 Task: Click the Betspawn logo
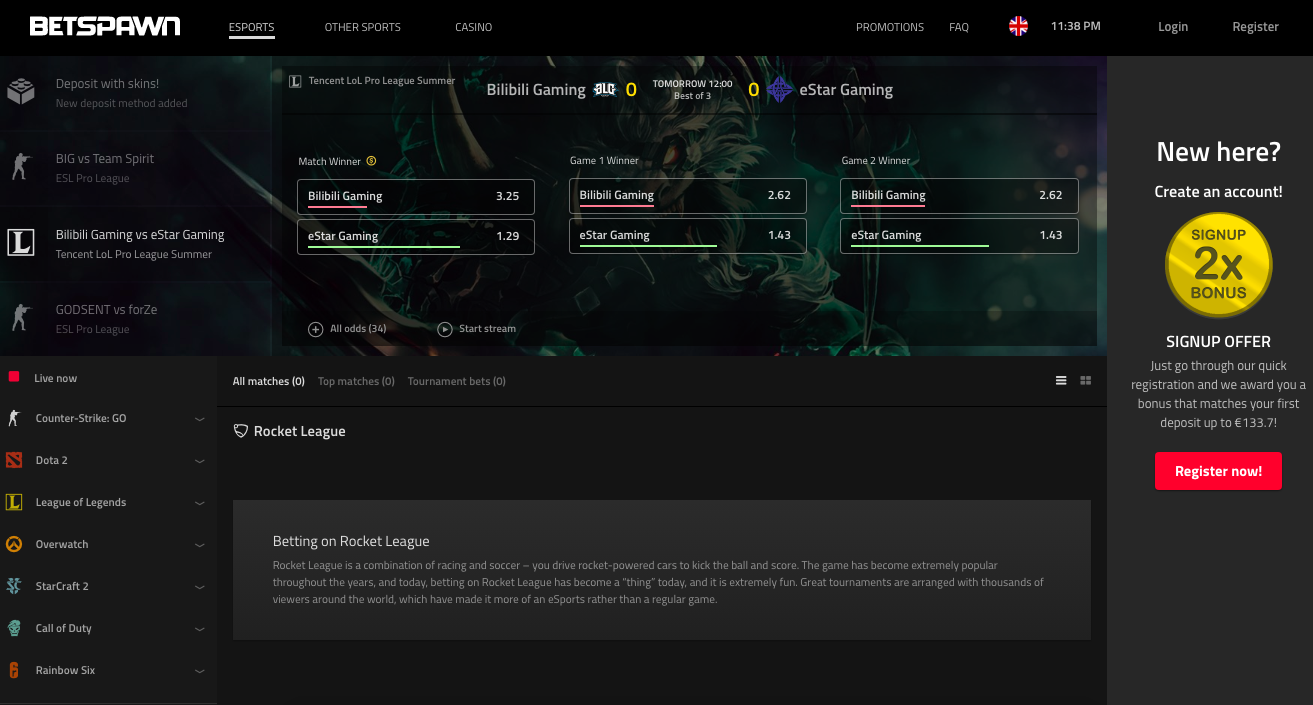105,27
